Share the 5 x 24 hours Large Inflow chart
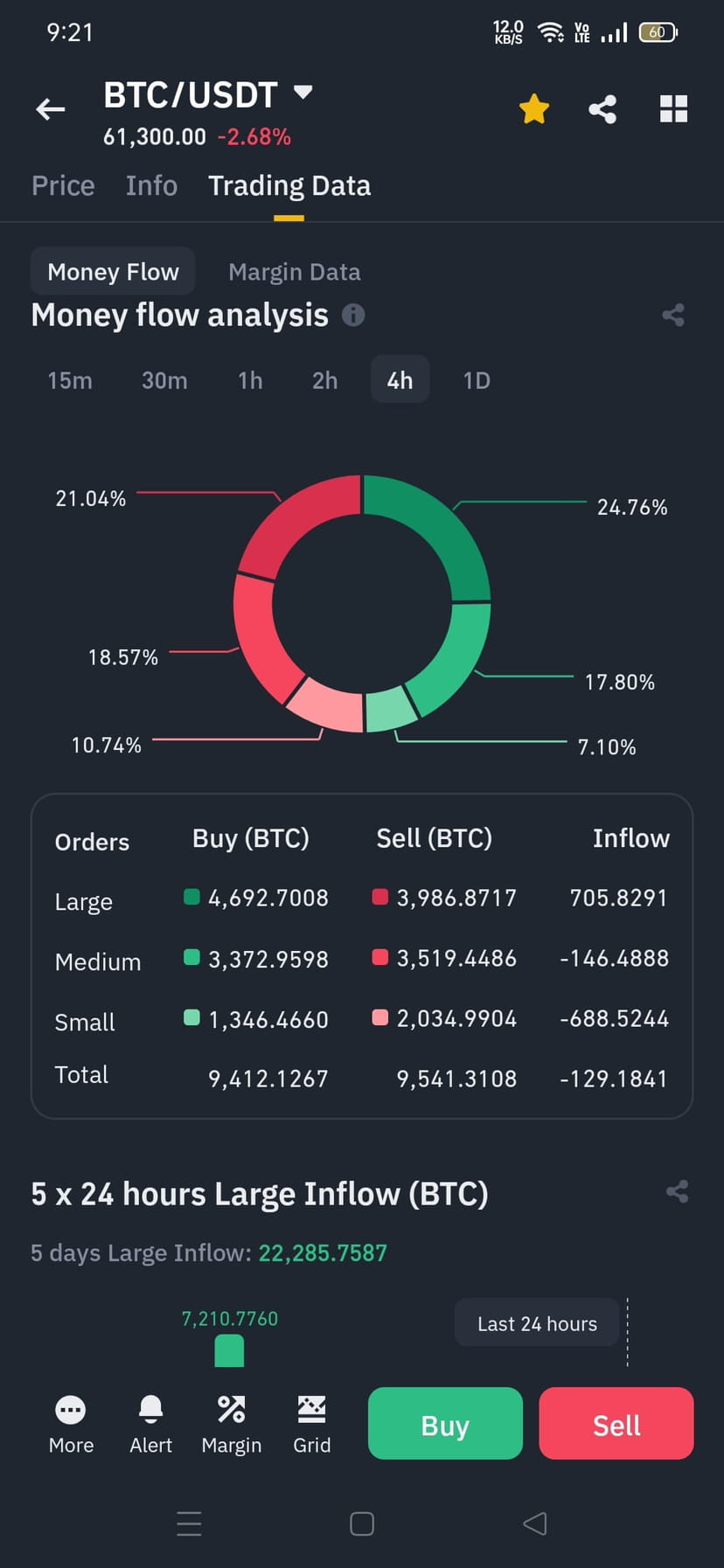 tap(677, 1192)
